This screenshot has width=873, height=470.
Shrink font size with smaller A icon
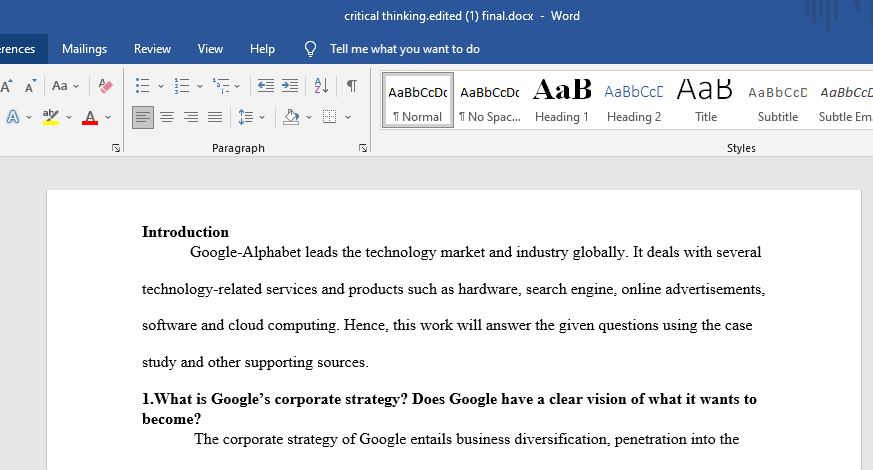(30, 86)
